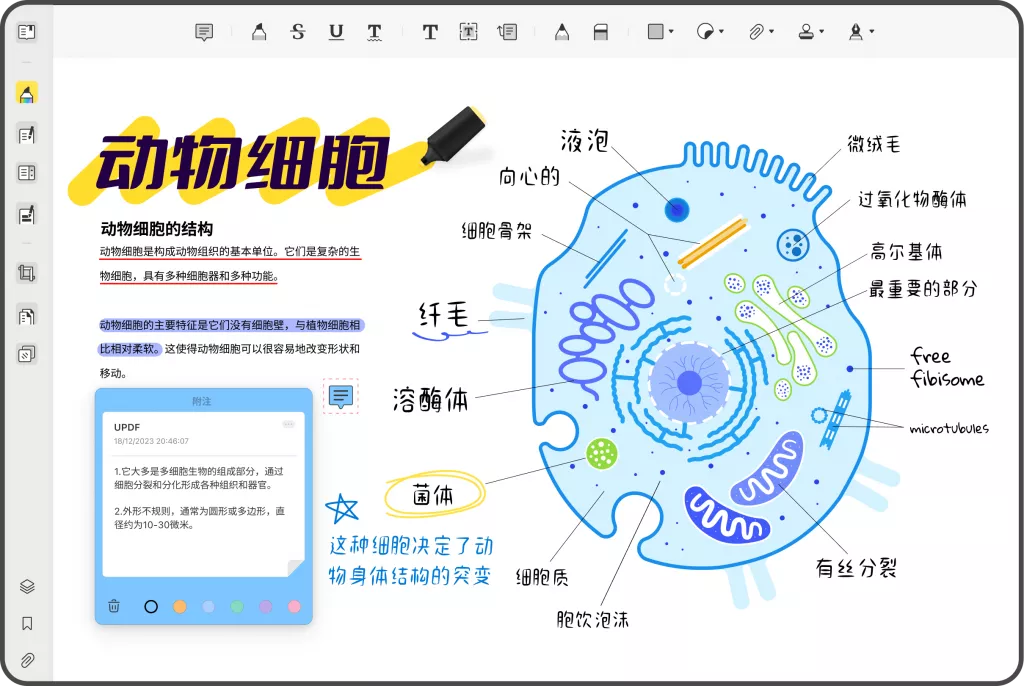Delete the note using the trash icon
The width and height of the screenshot is (1024, 686).
(x=114, y=606)
